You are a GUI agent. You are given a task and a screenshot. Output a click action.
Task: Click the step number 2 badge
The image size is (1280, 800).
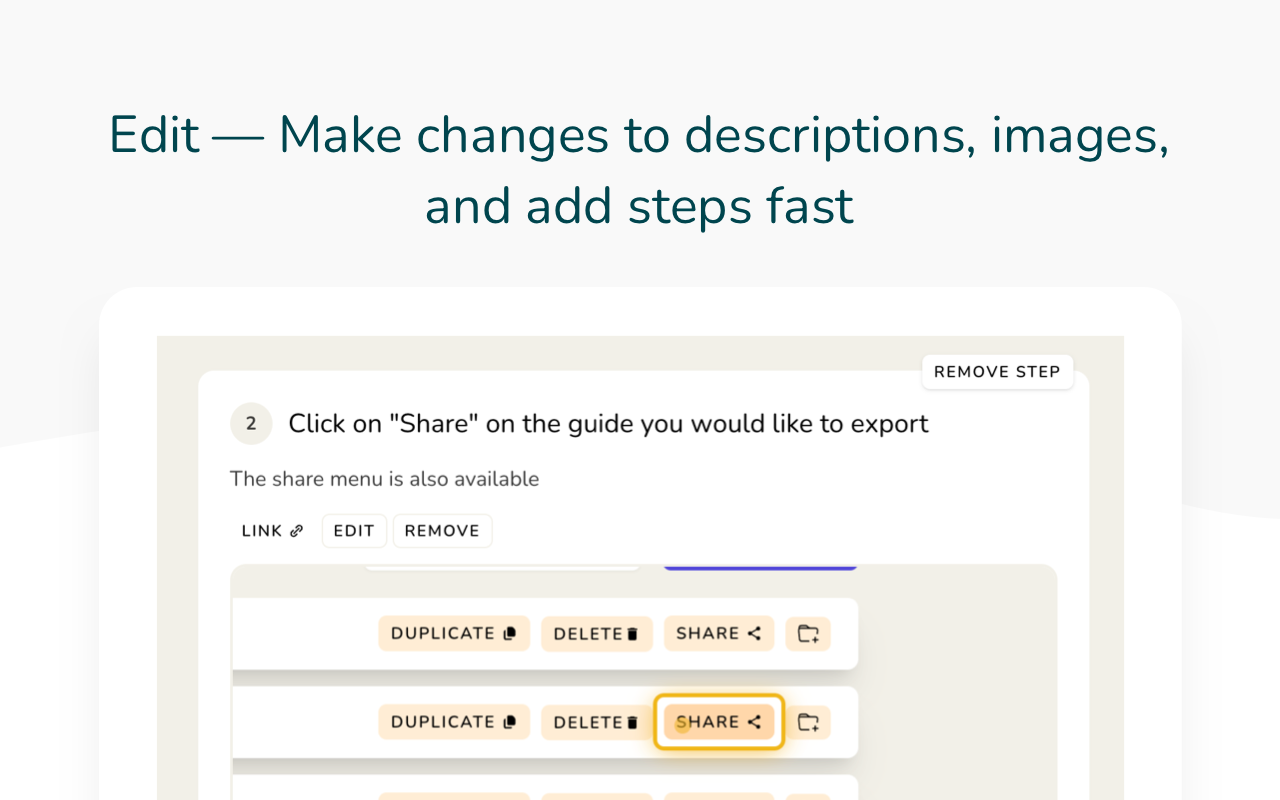pyautogui.click(x=251, y=423)
